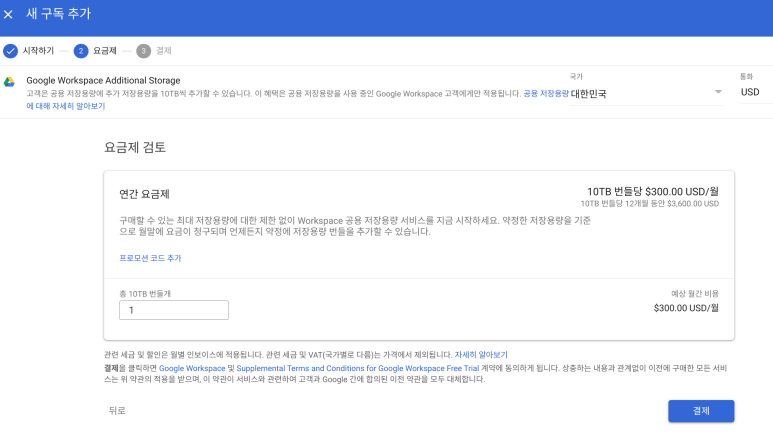Click the Google Drive product logo

pyautogui.click(x=9, y=82)
